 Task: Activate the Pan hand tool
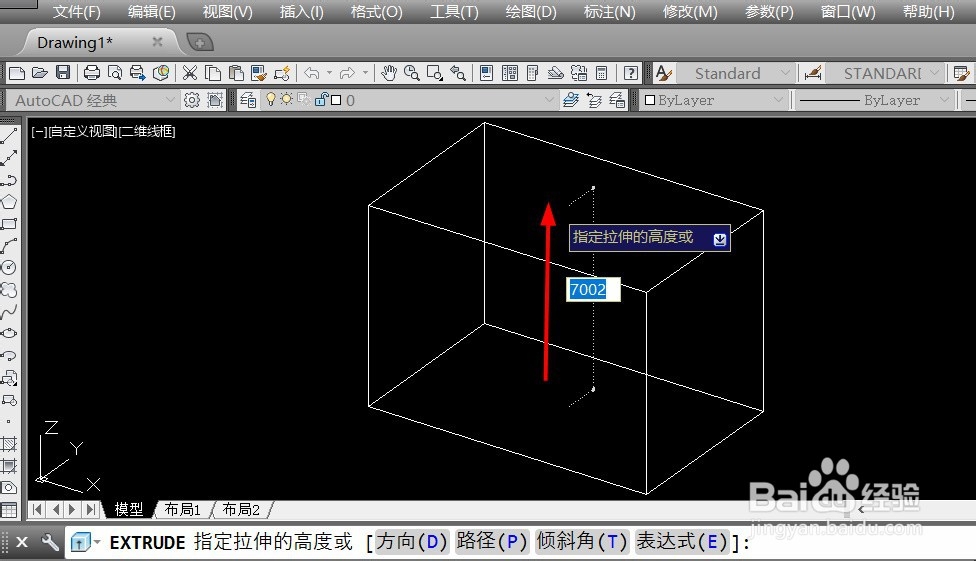click(389, 73)
